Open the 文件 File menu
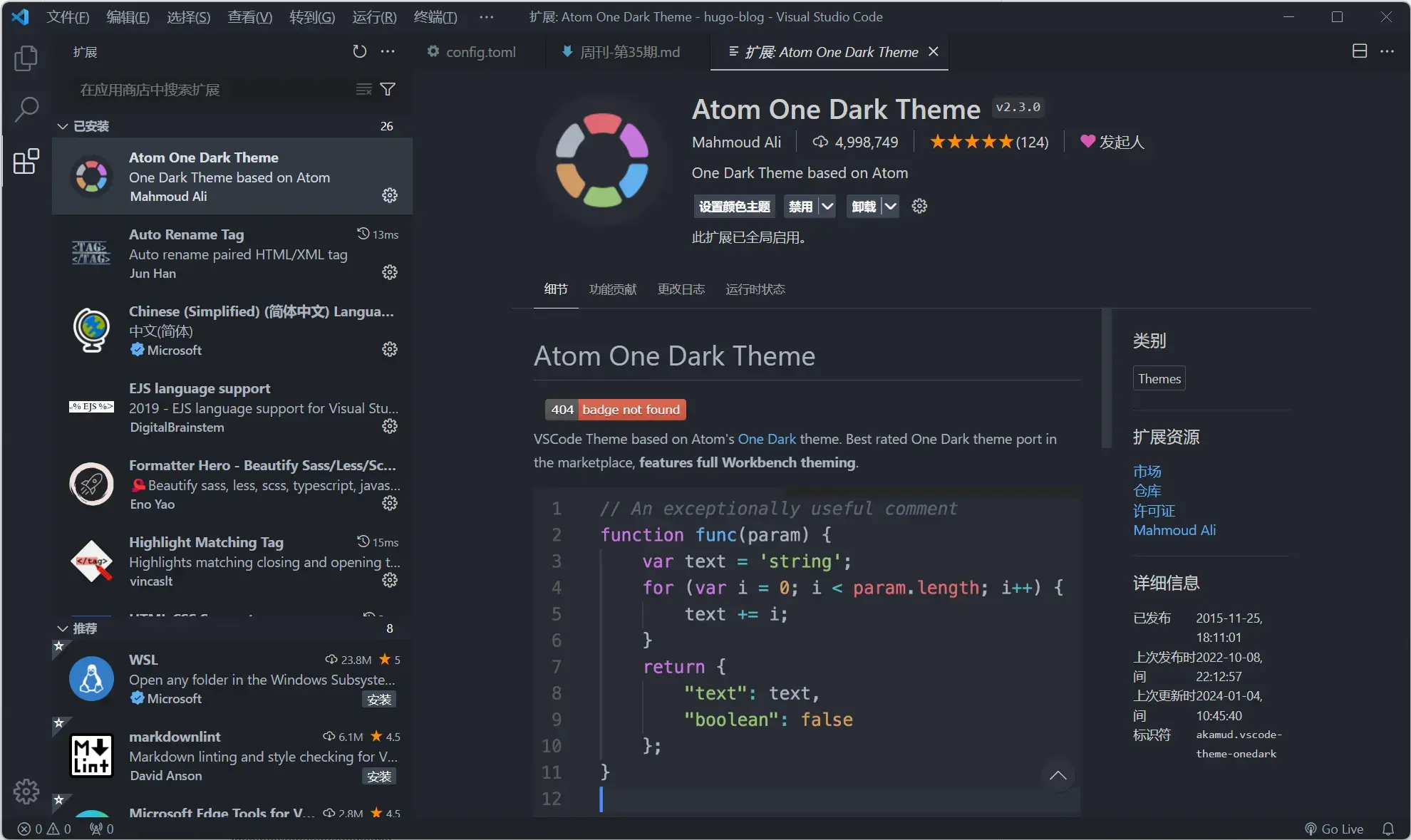Image resolution: width=1411 pixels, height=840 pixels. 68,16
